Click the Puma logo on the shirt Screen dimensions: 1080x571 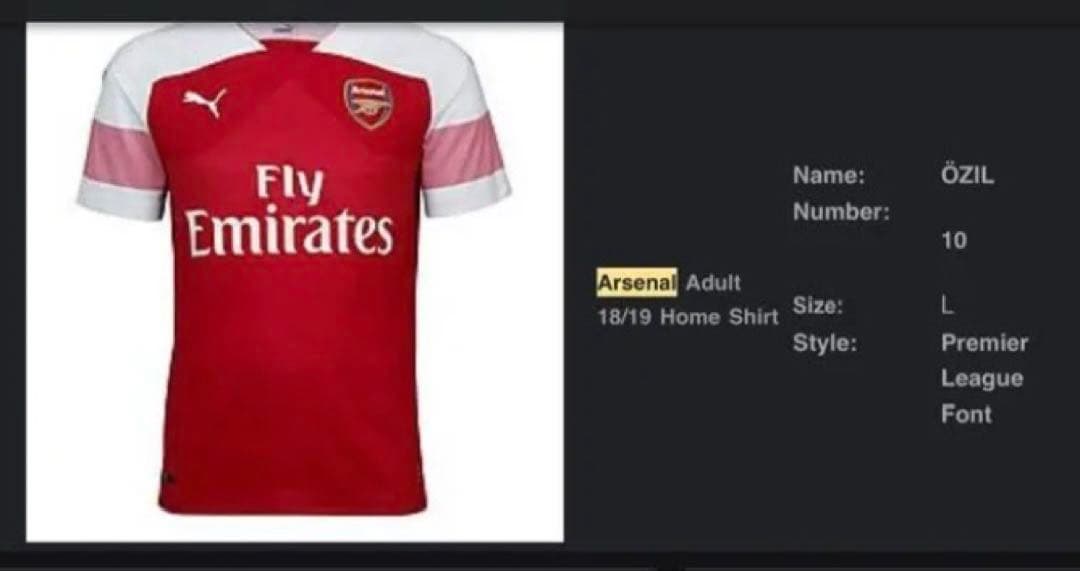205,101
